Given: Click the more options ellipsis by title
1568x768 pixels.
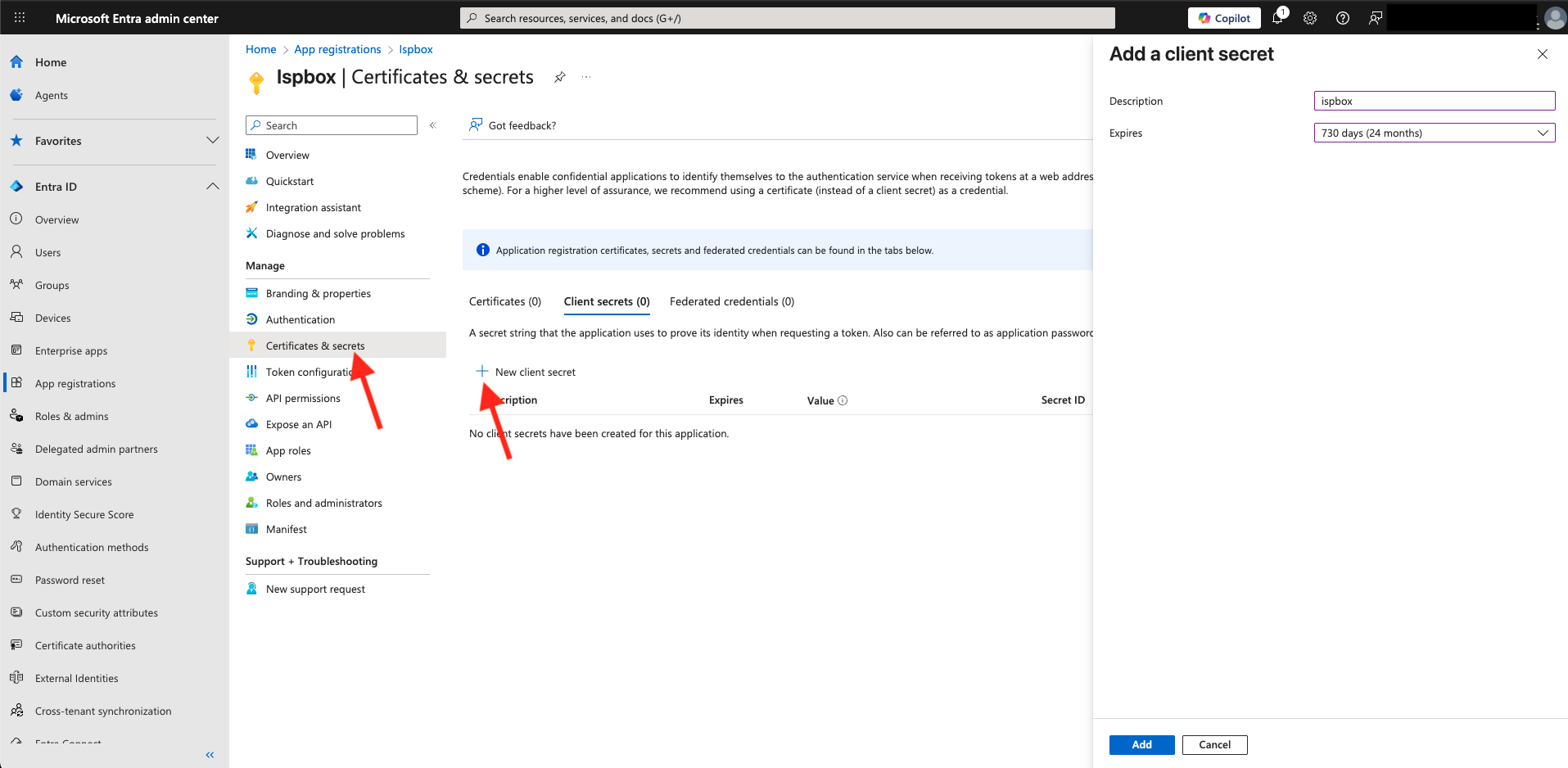Looking at the screenshot, I should 586,77.
